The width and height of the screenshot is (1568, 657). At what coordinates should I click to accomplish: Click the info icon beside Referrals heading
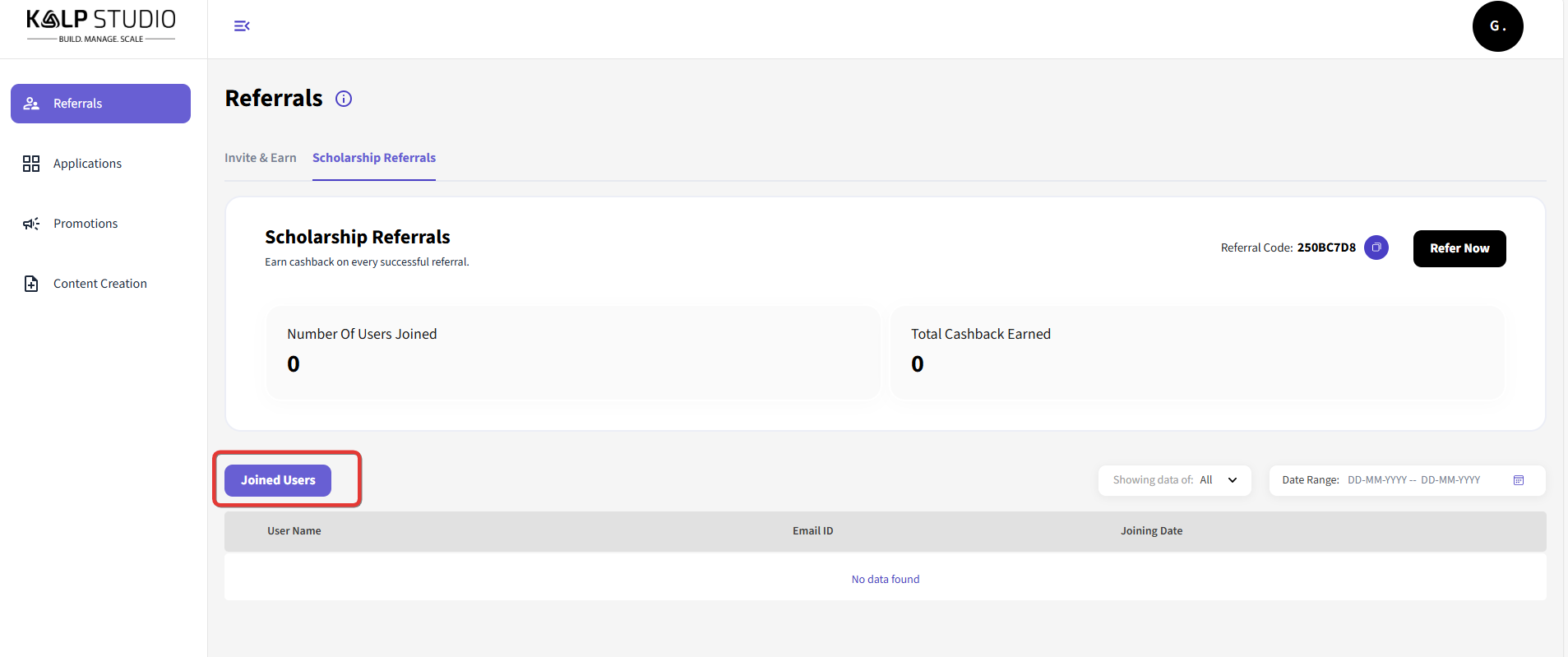click(x=344, y=99)
